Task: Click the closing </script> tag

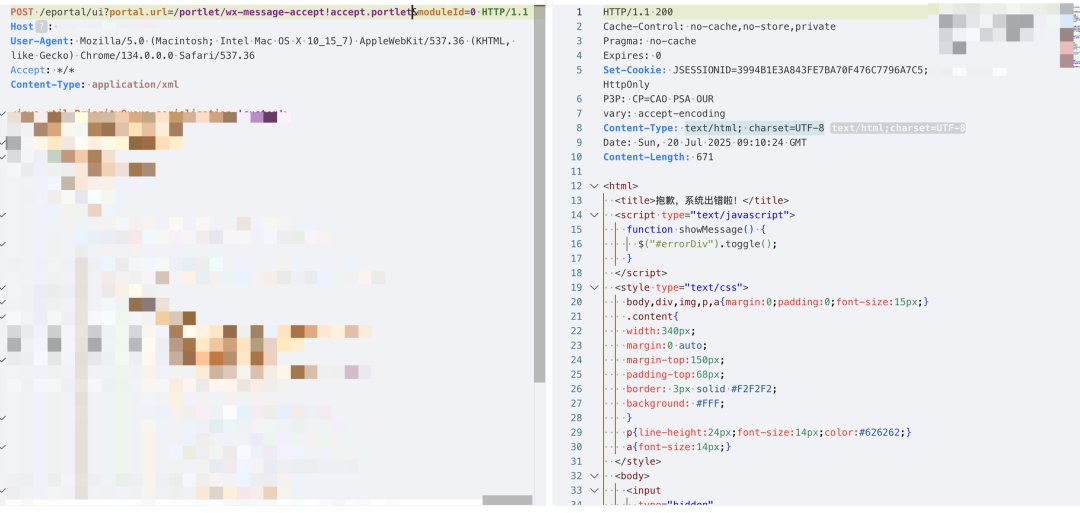Action: [x=641, y=273]
